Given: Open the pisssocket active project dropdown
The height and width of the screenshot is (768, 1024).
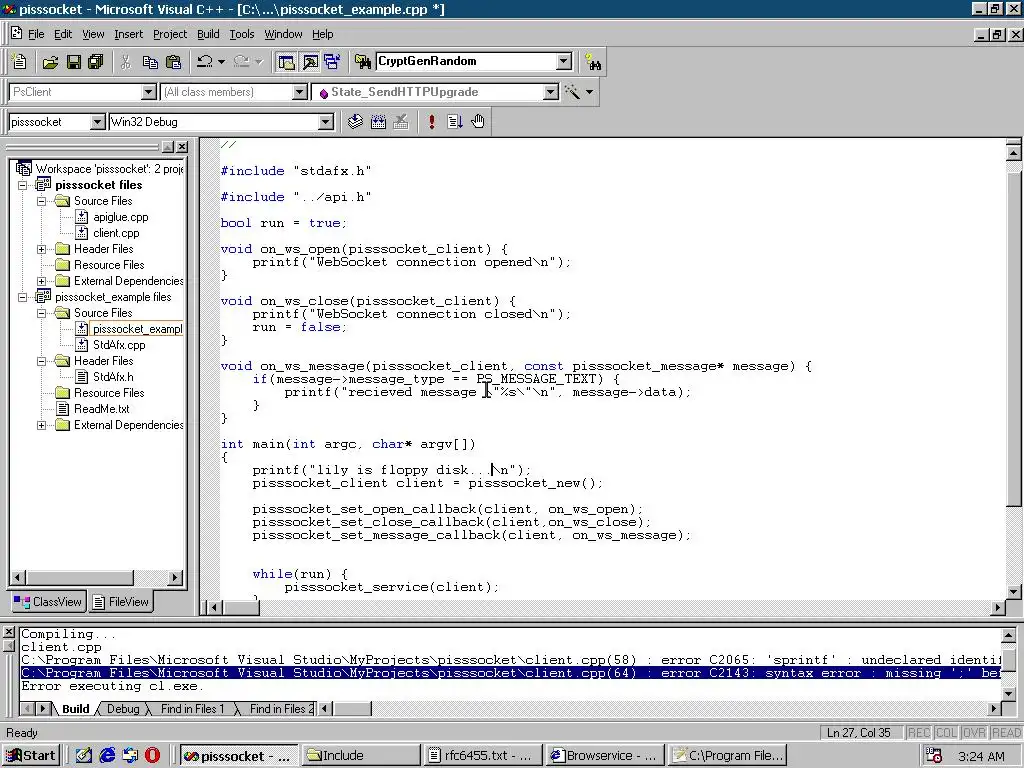Looking at the screenshot, I should point(97,122).
